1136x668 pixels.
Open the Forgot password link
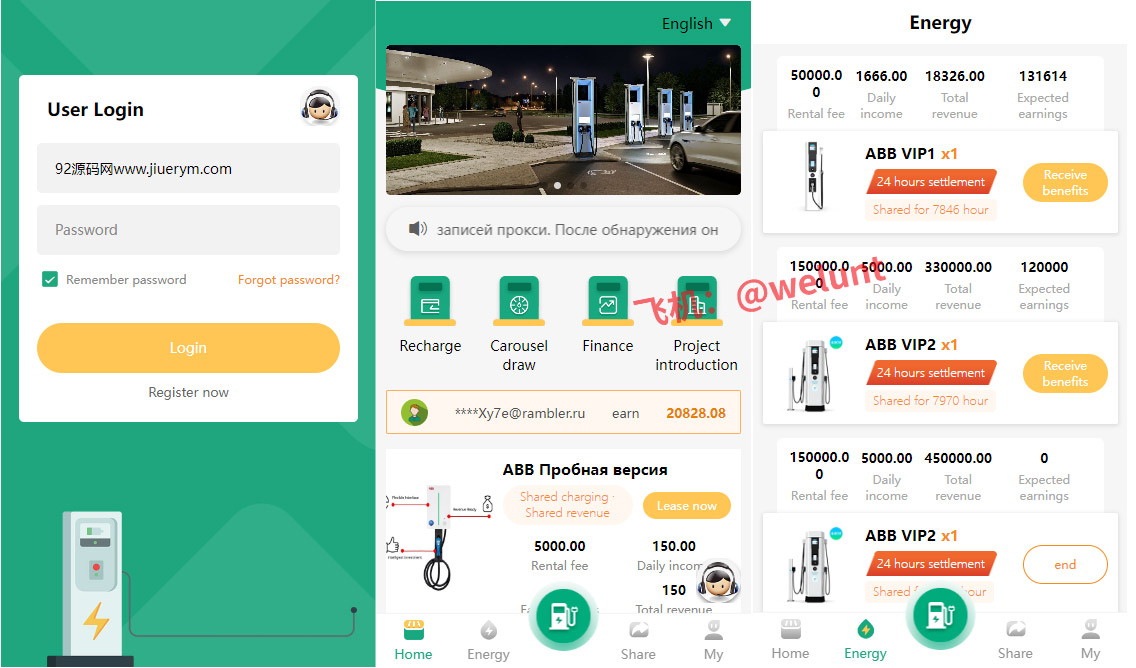pyautogui.click(x=288, y=280)
